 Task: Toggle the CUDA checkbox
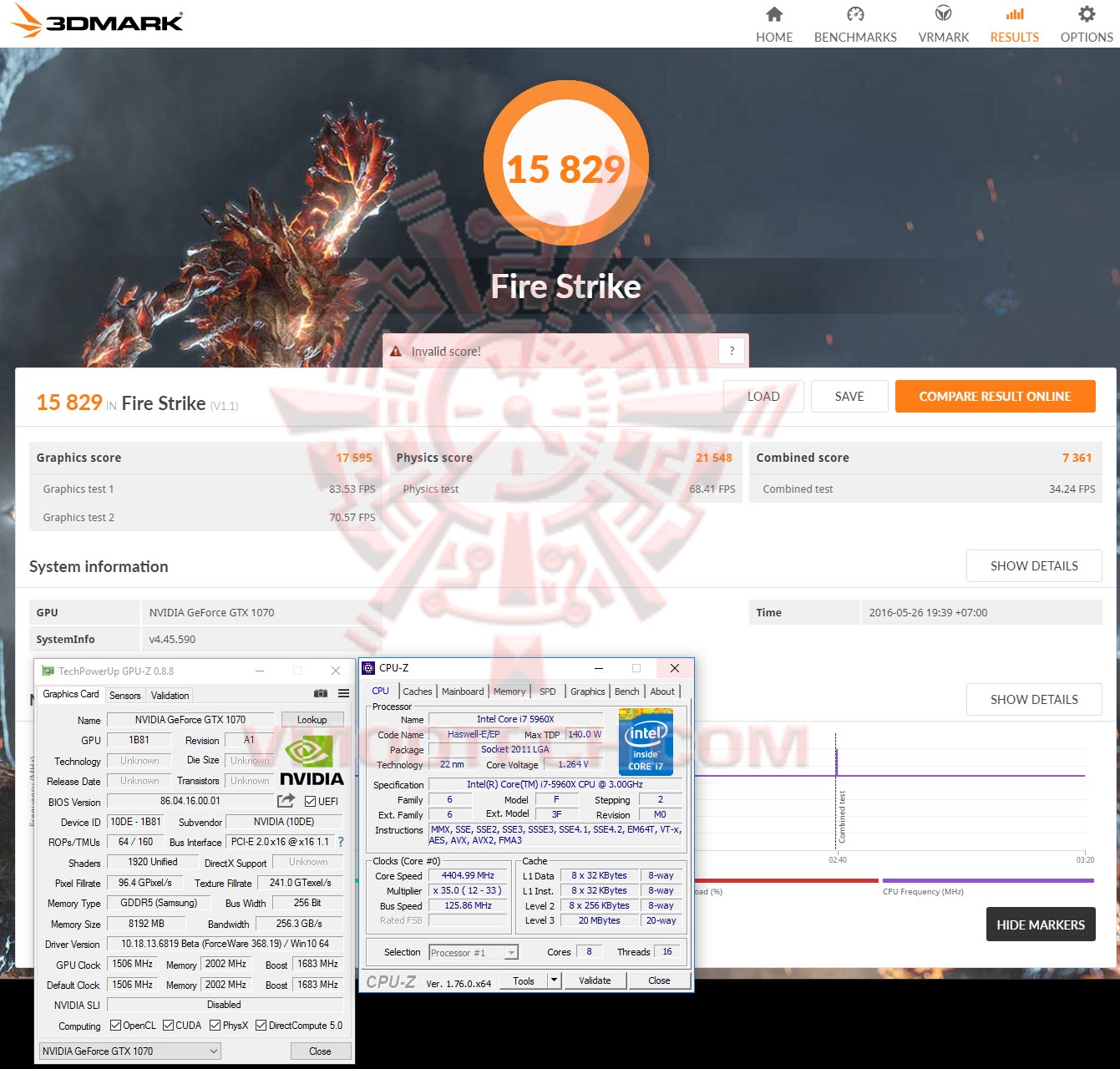[x=169, y=1026]
